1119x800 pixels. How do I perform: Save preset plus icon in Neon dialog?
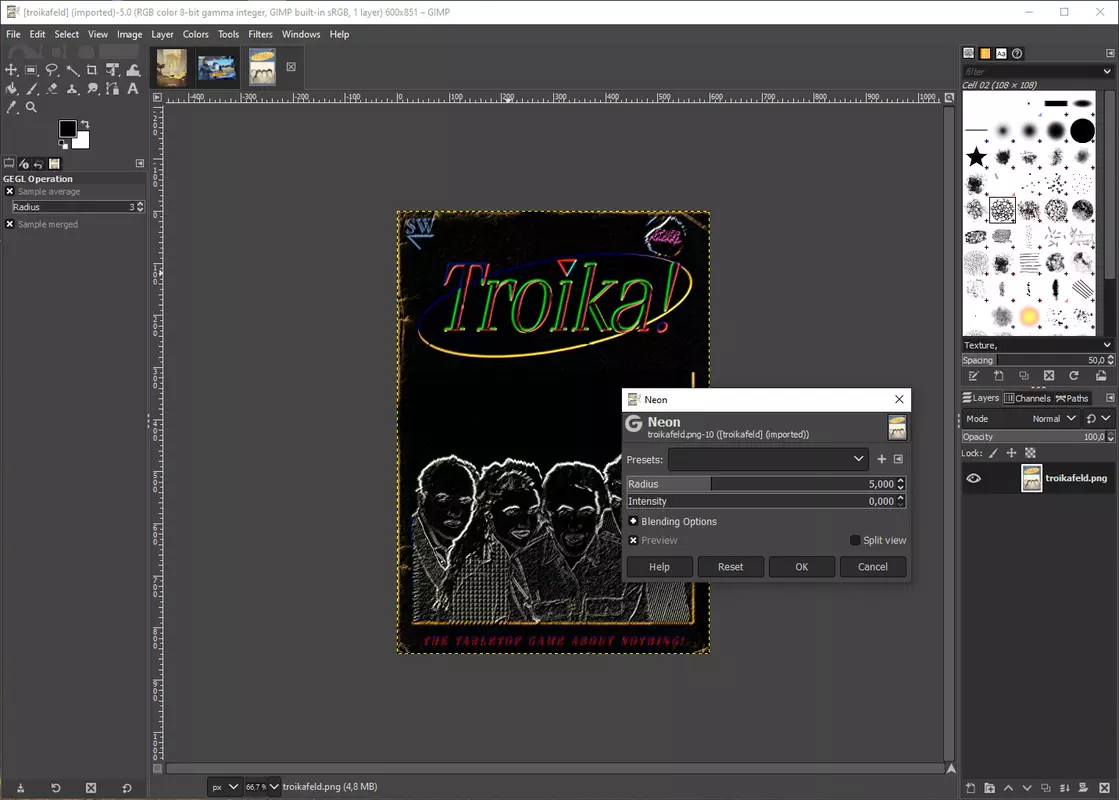[x=881, y=459]
